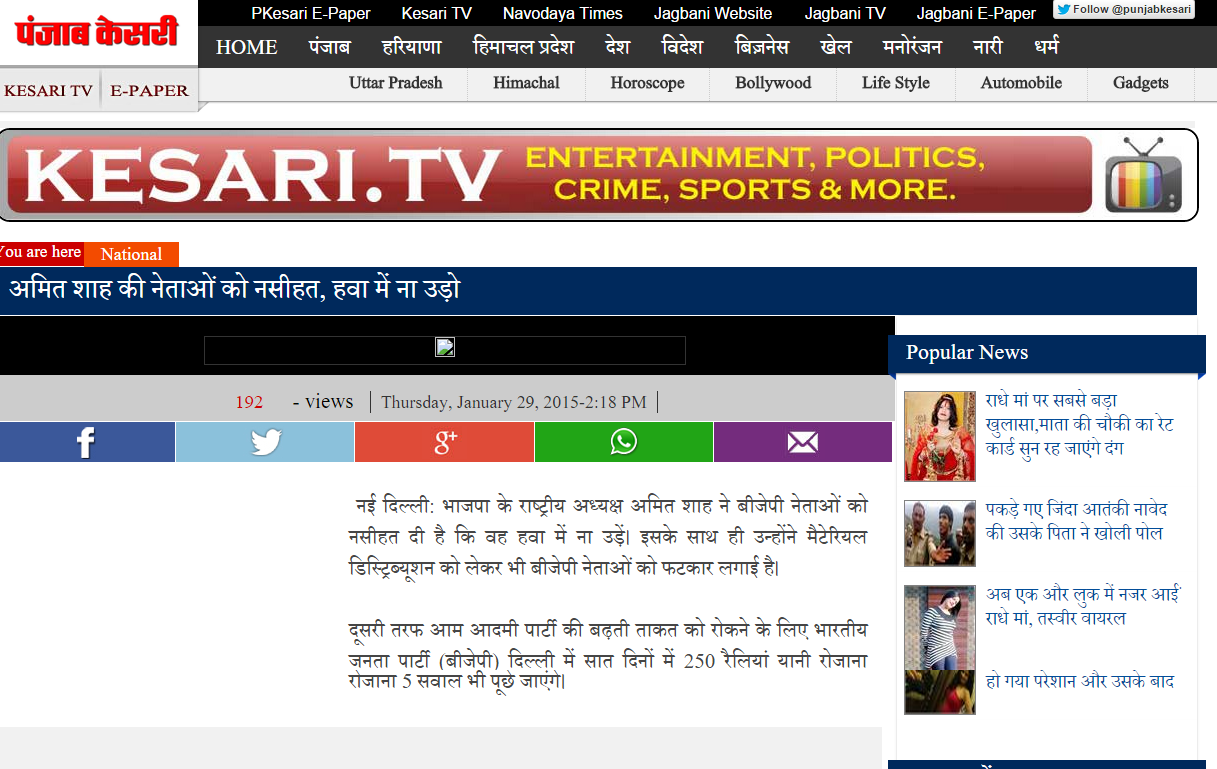The width and height of the screenshot is (1217, 769).
Task: Open the Gadgets tab
Action: 1141,83
